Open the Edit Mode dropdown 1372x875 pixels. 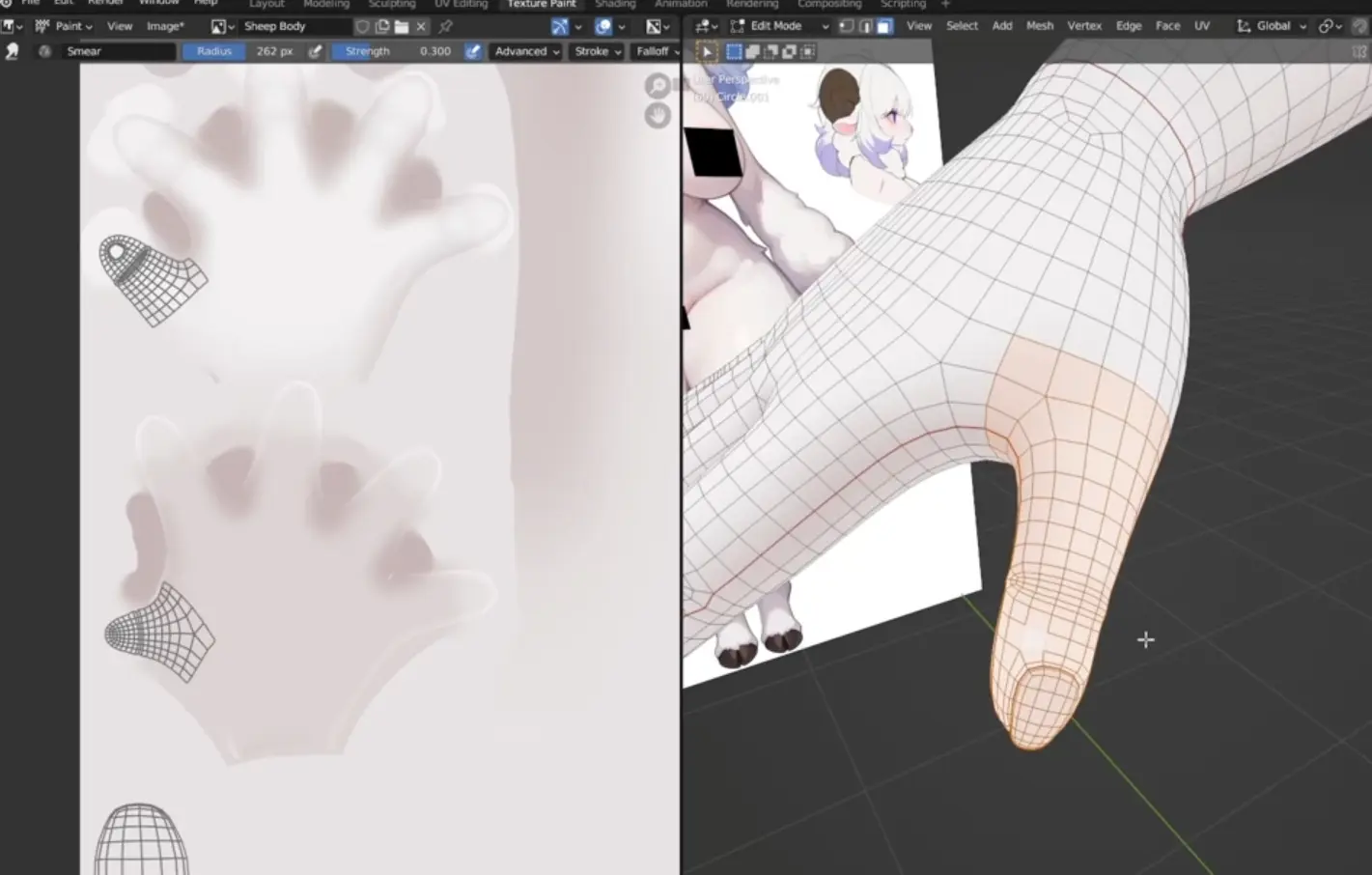point(780,26)
